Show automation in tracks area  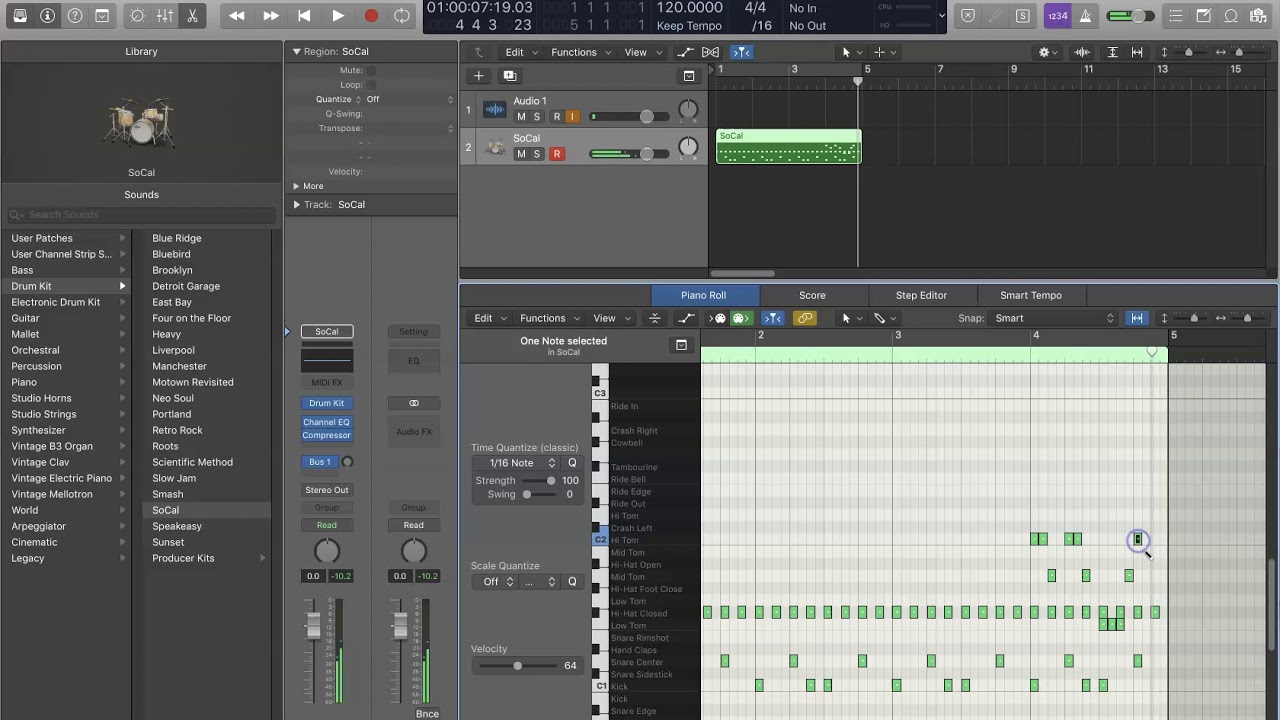point(685,52)
